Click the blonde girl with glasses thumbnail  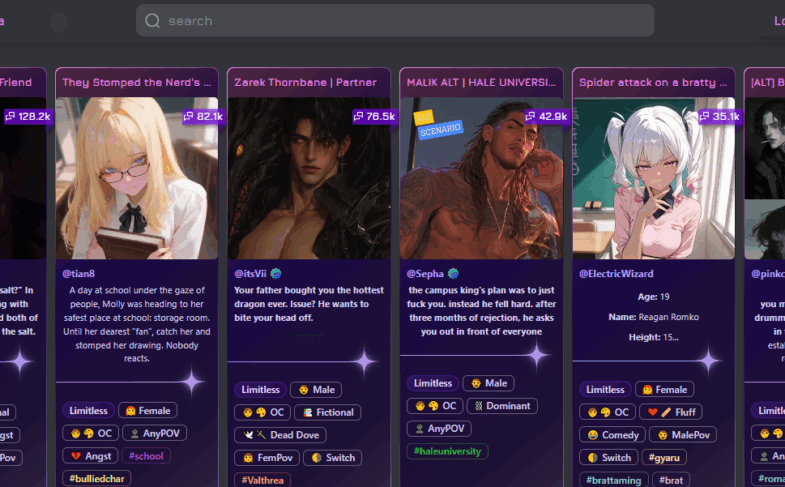coord(137,178)
